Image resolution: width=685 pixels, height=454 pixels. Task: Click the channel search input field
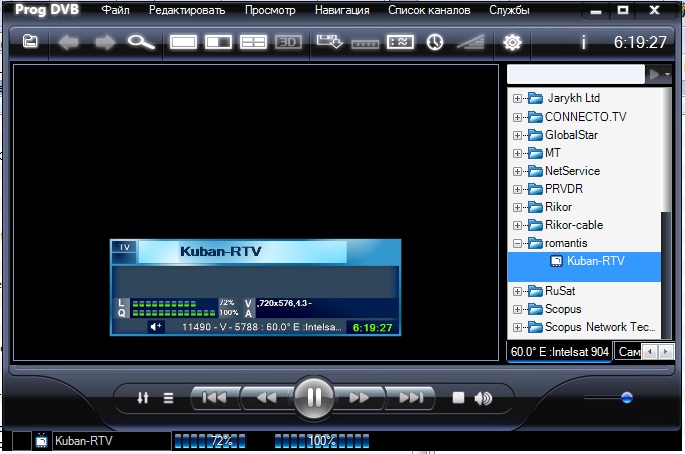click(x=575, y=74)
